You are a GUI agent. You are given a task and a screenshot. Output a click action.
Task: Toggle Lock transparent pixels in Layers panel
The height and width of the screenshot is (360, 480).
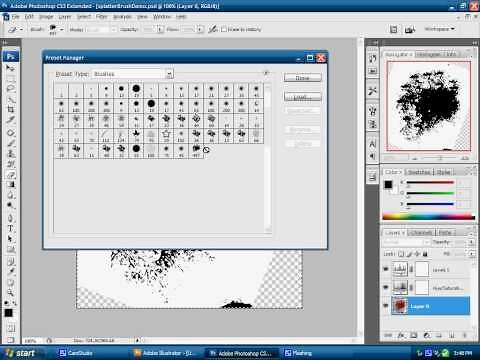(x=401, y=254)
